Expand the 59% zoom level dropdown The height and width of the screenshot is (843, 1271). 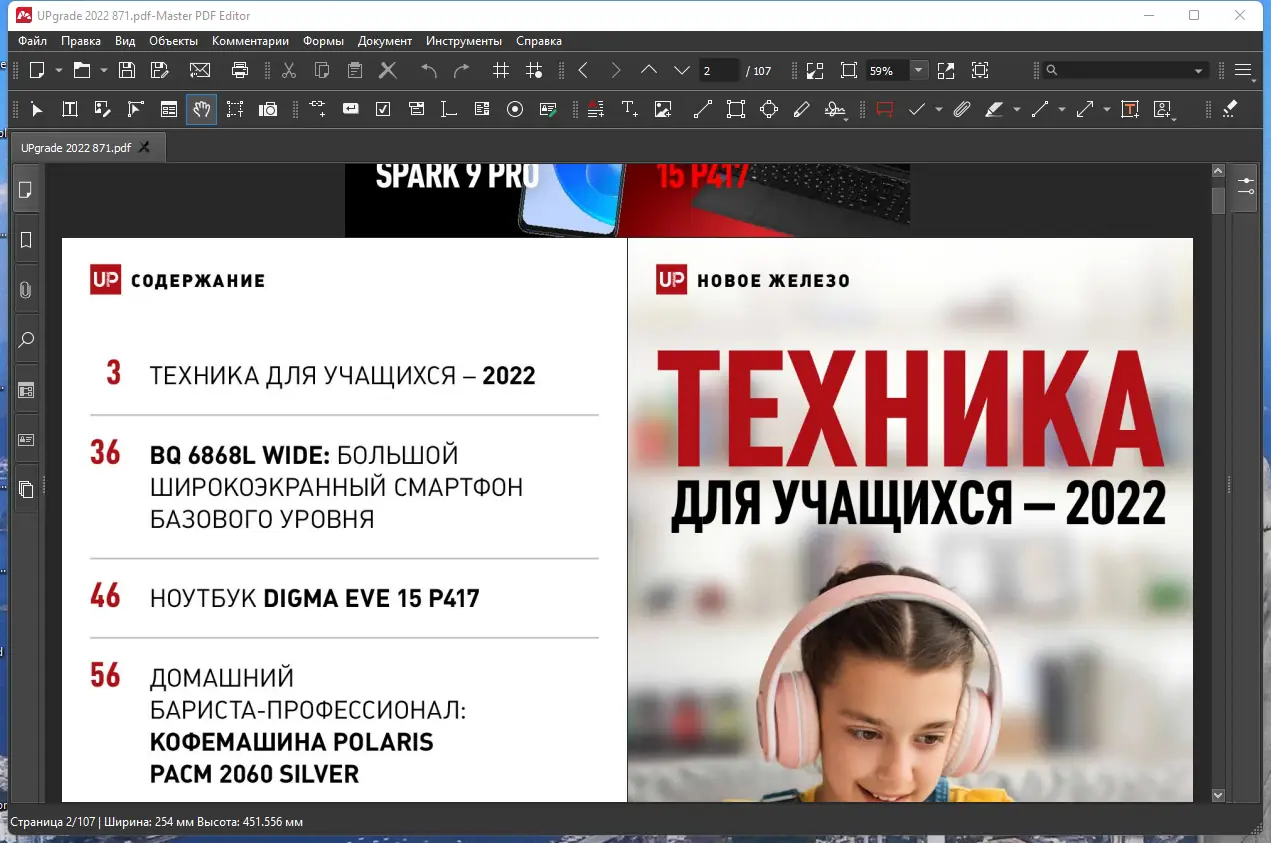pos(918,71)
